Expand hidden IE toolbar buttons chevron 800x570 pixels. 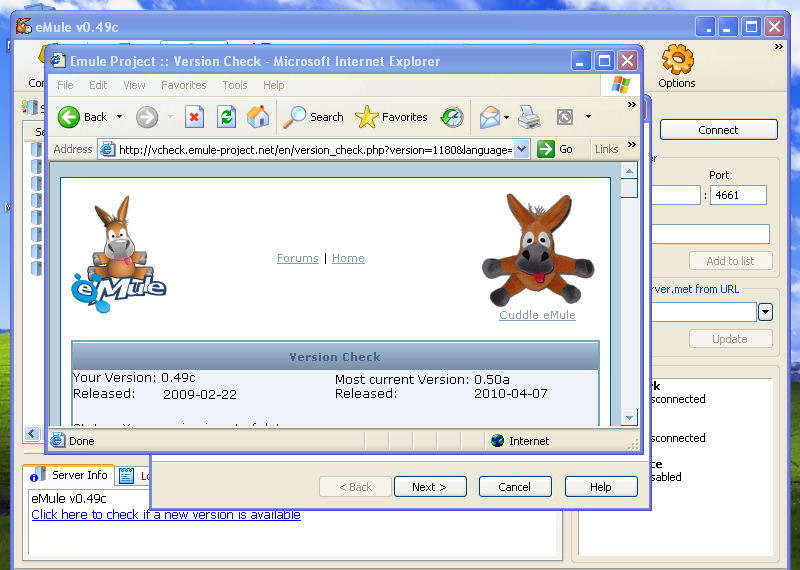632,105
